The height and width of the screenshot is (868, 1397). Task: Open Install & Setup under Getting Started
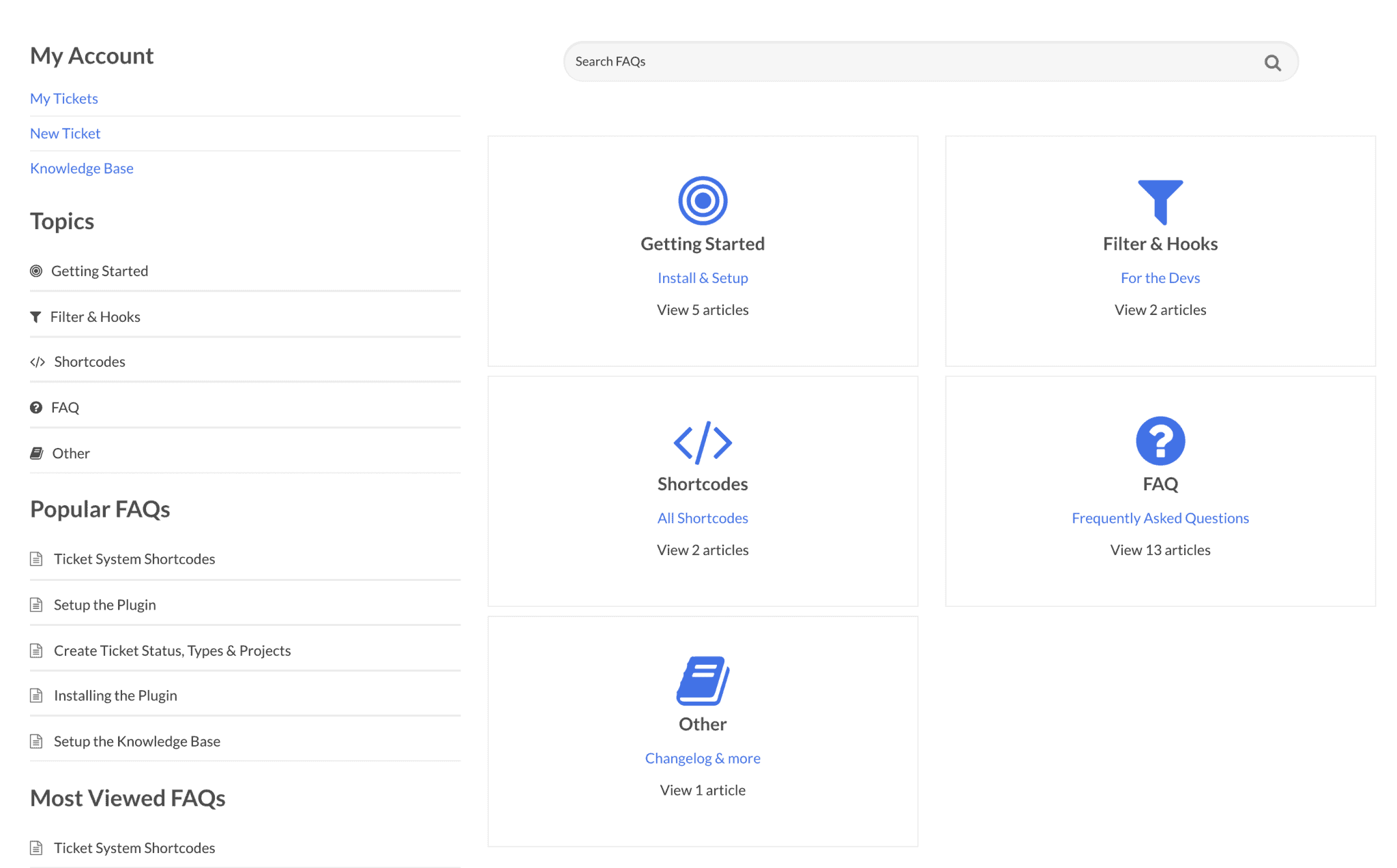(x=702, y=278)
